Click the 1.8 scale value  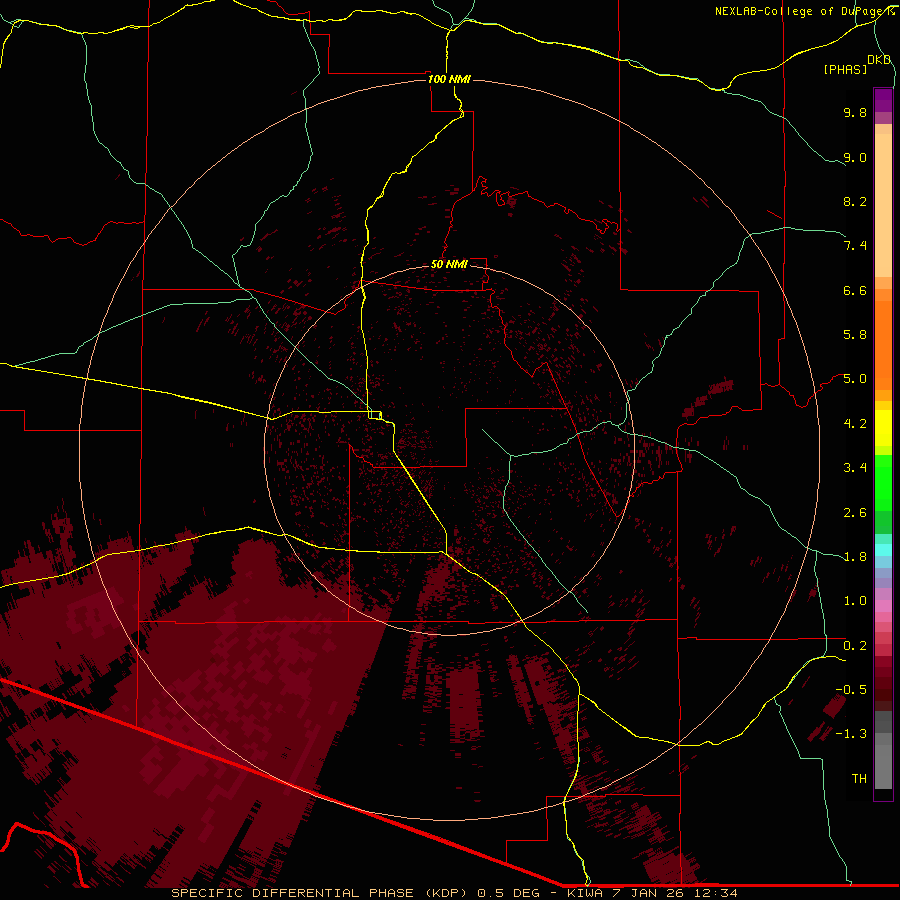click(855, 557)
